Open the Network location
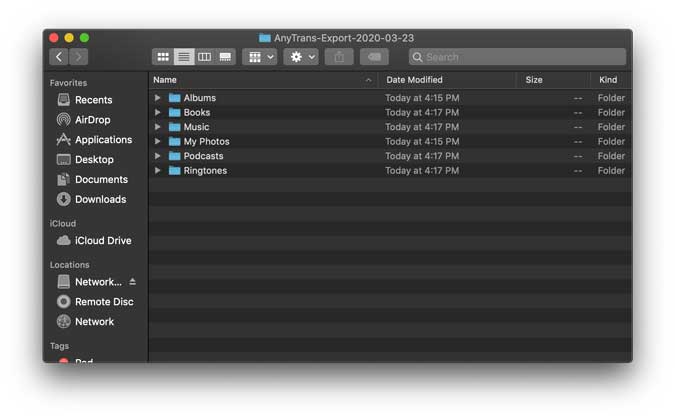This screenshot has height=419, width=675. tap(94, 321)
